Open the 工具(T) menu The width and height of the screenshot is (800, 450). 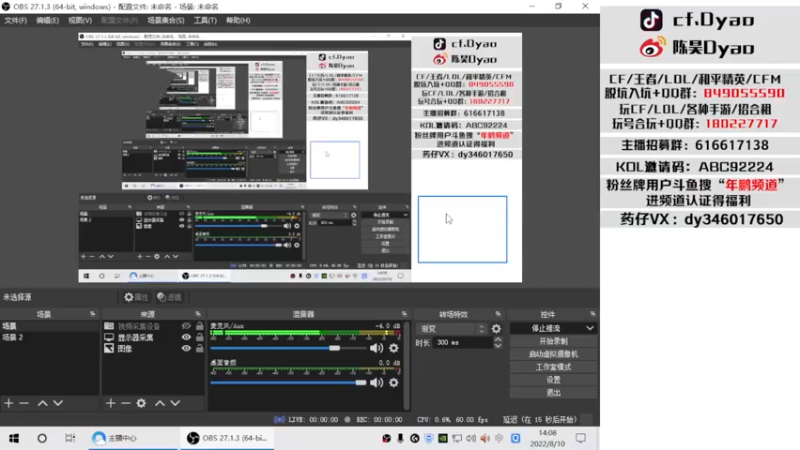[x=205, y=20]
